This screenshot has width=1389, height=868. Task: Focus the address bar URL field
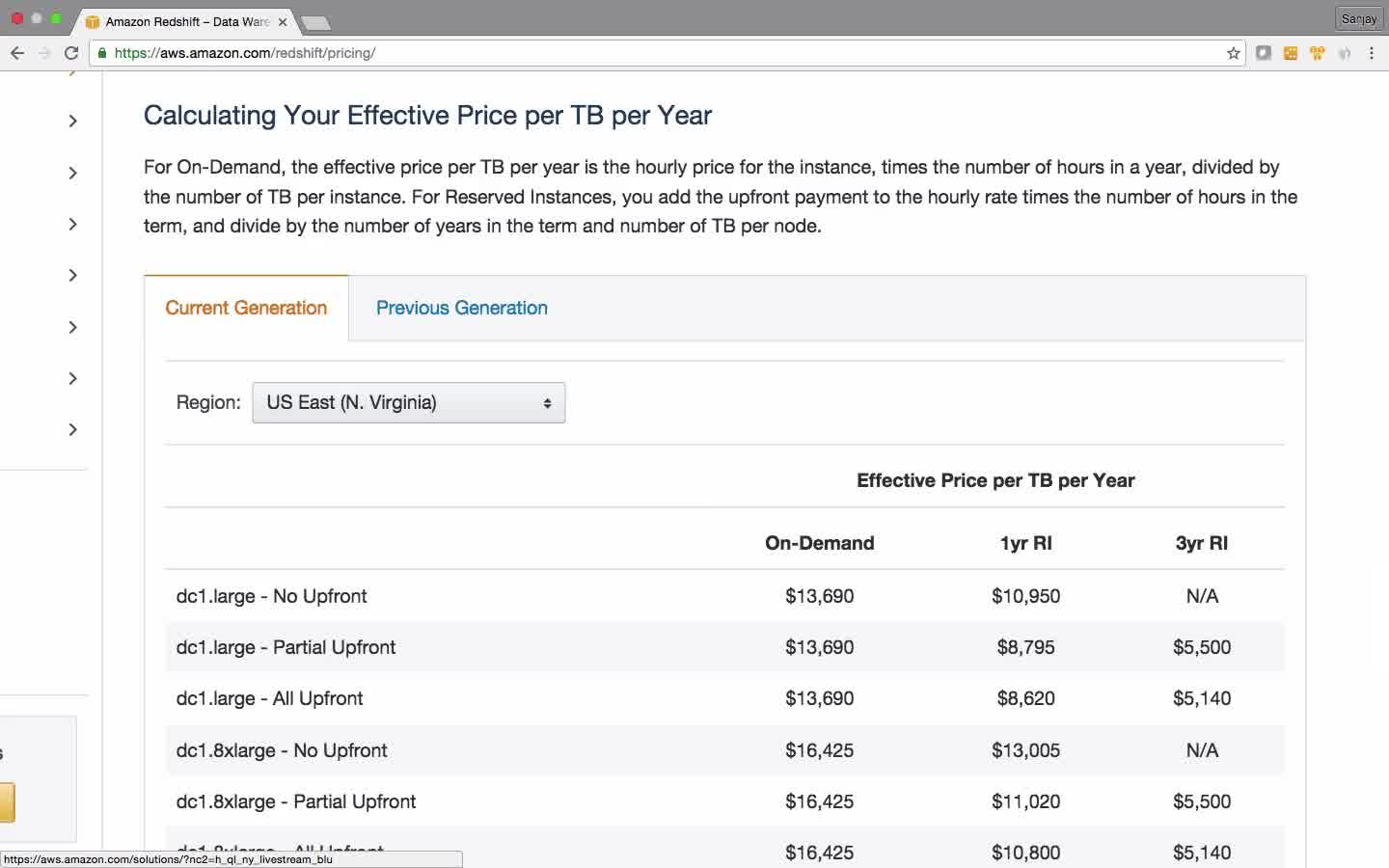[656, 53]
